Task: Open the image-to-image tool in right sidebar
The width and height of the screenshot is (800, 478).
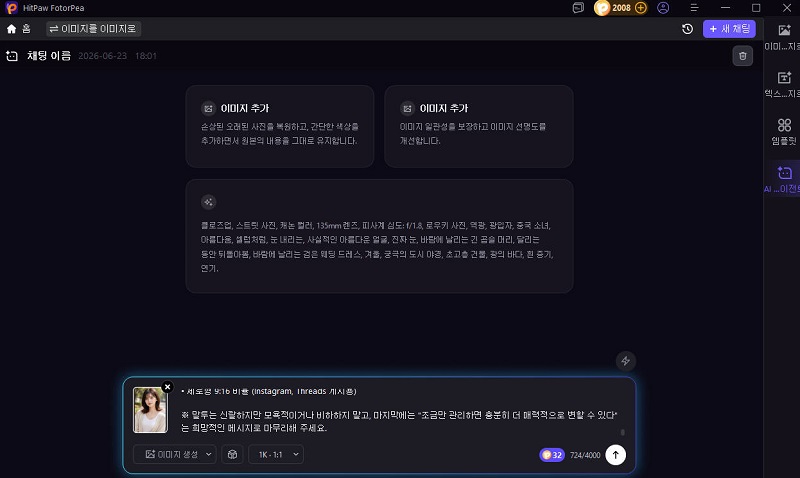Action: pos(783,37)
